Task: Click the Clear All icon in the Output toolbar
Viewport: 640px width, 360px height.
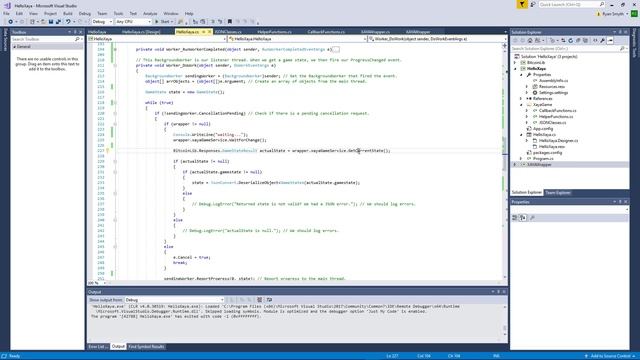Action: click(x=259, y=300)
